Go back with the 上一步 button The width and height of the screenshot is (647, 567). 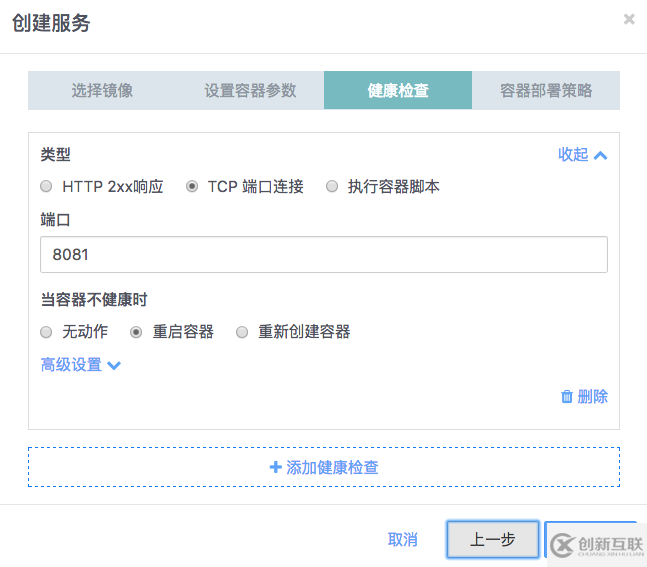pos(493,539)
